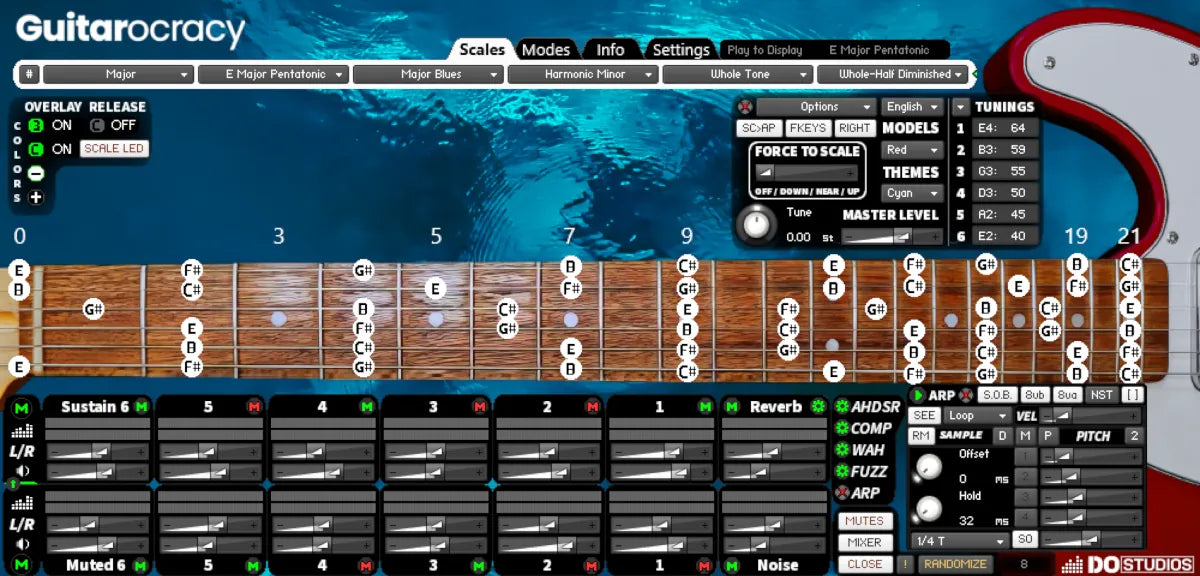Image resolution: width=1200 pixels, height=576 pixels.
Task: Click the ARP VEL slider
Action: tap(1091, 415)
